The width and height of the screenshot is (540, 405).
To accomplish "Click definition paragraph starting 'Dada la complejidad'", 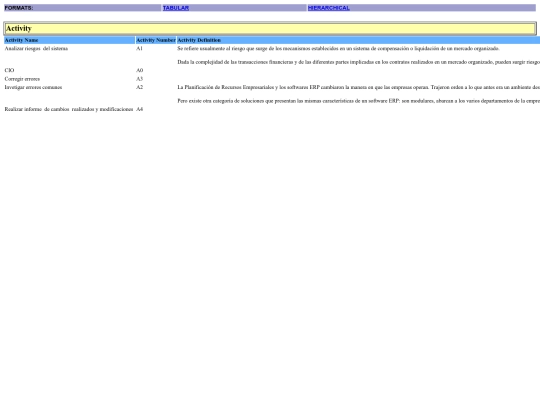I will pyautogui.click(x=359, y=62).
